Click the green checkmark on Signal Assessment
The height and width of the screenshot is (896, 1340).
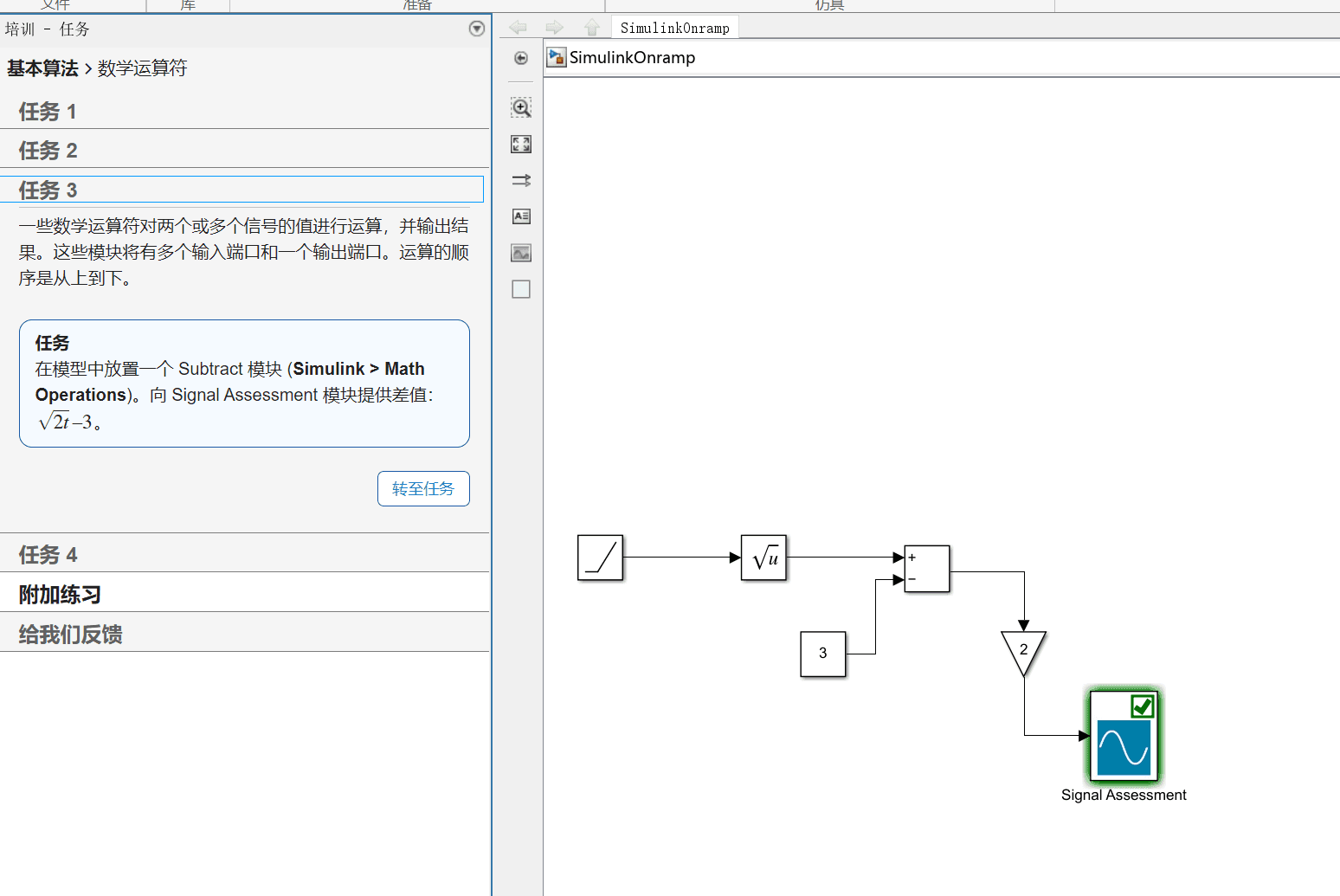(1143, 706)
